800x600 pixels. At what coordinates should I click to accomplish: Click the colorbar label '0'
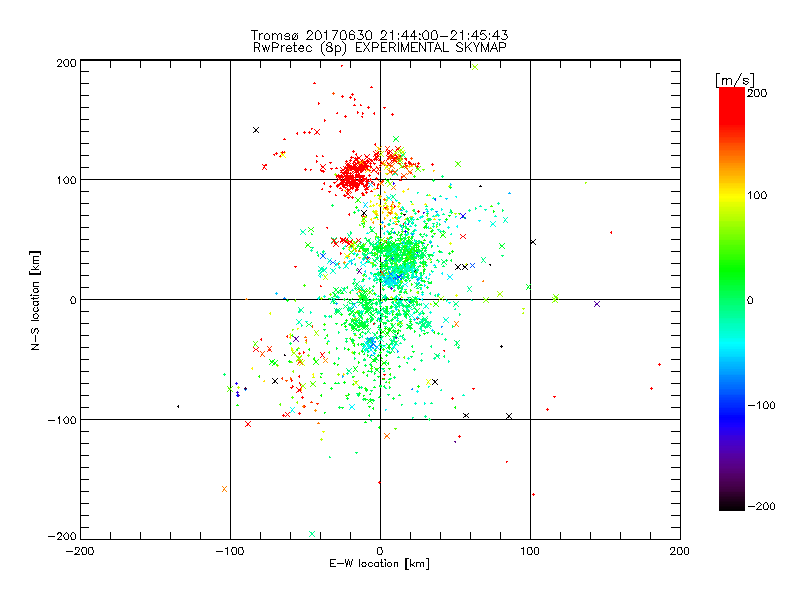[x=750, y=300]
